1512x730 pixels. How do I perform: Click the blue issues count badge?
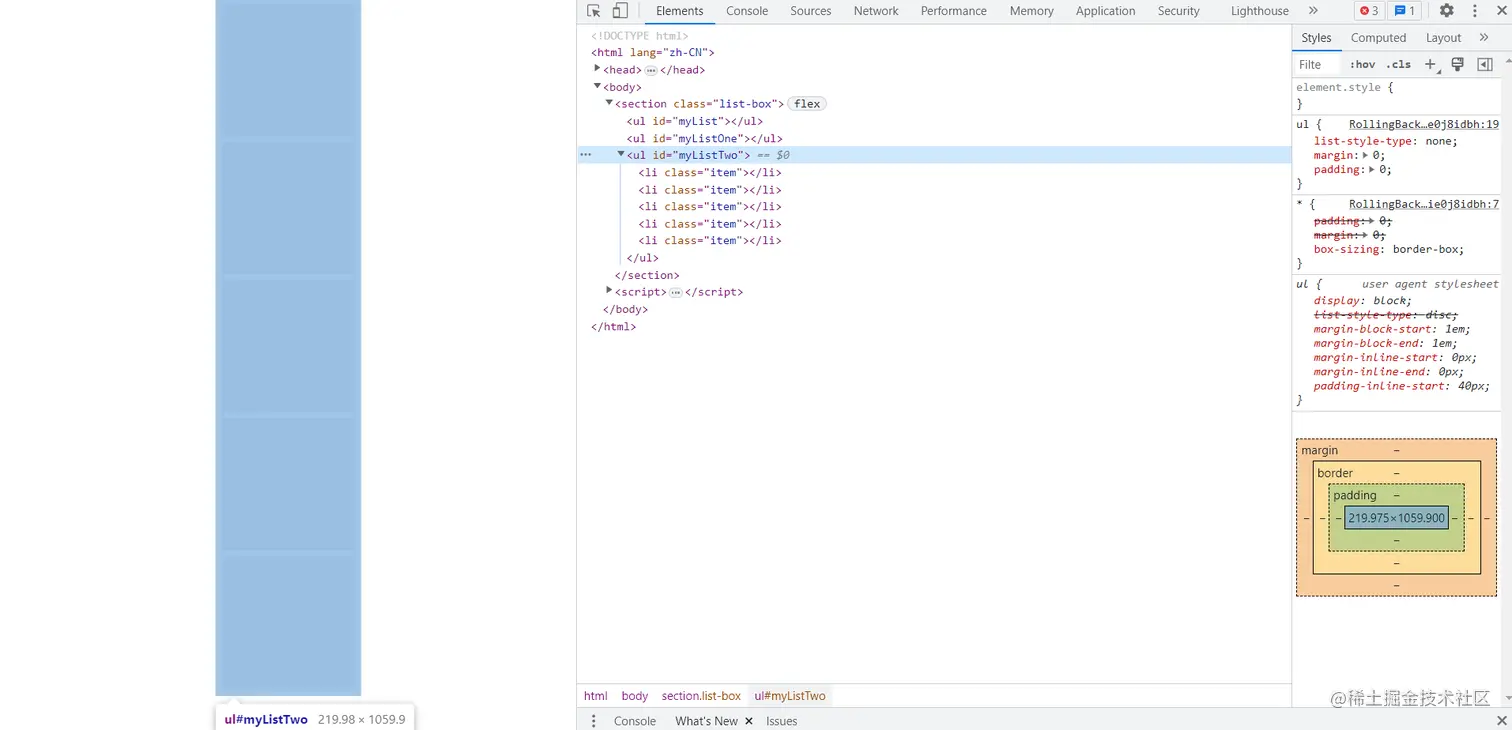tap(1405, 11)
